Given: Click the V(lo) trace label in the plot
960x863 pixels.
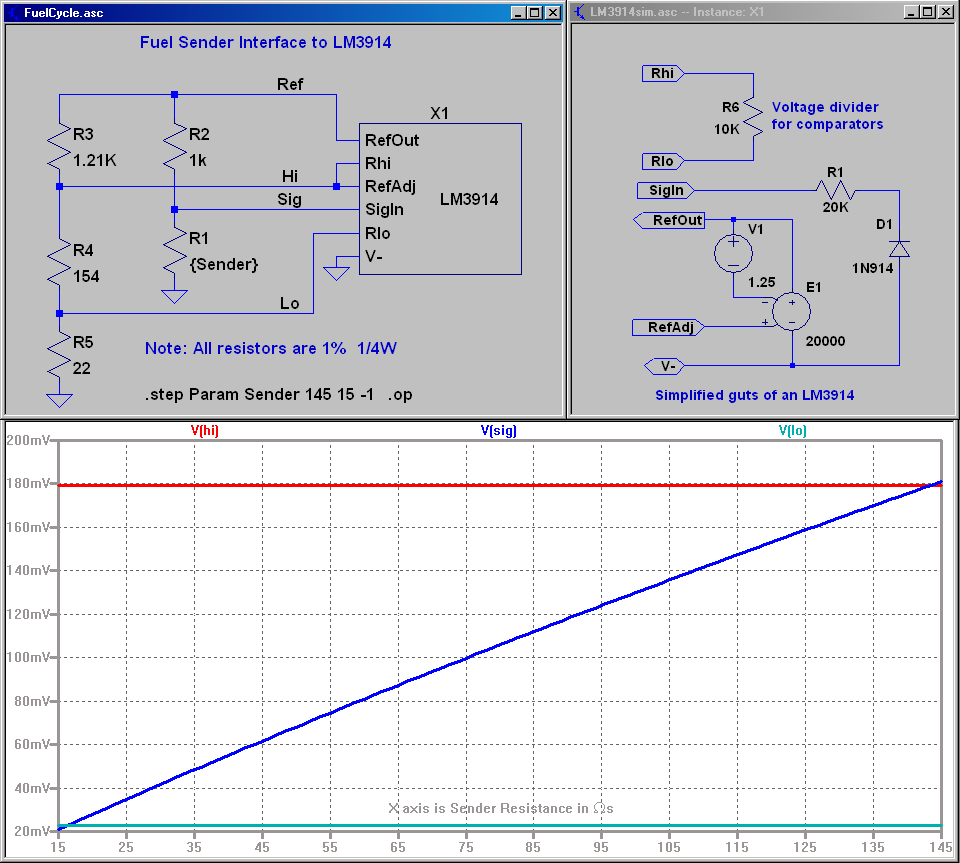Looking at the screenshot, I should pyautogui.click(x=792, y=430).
